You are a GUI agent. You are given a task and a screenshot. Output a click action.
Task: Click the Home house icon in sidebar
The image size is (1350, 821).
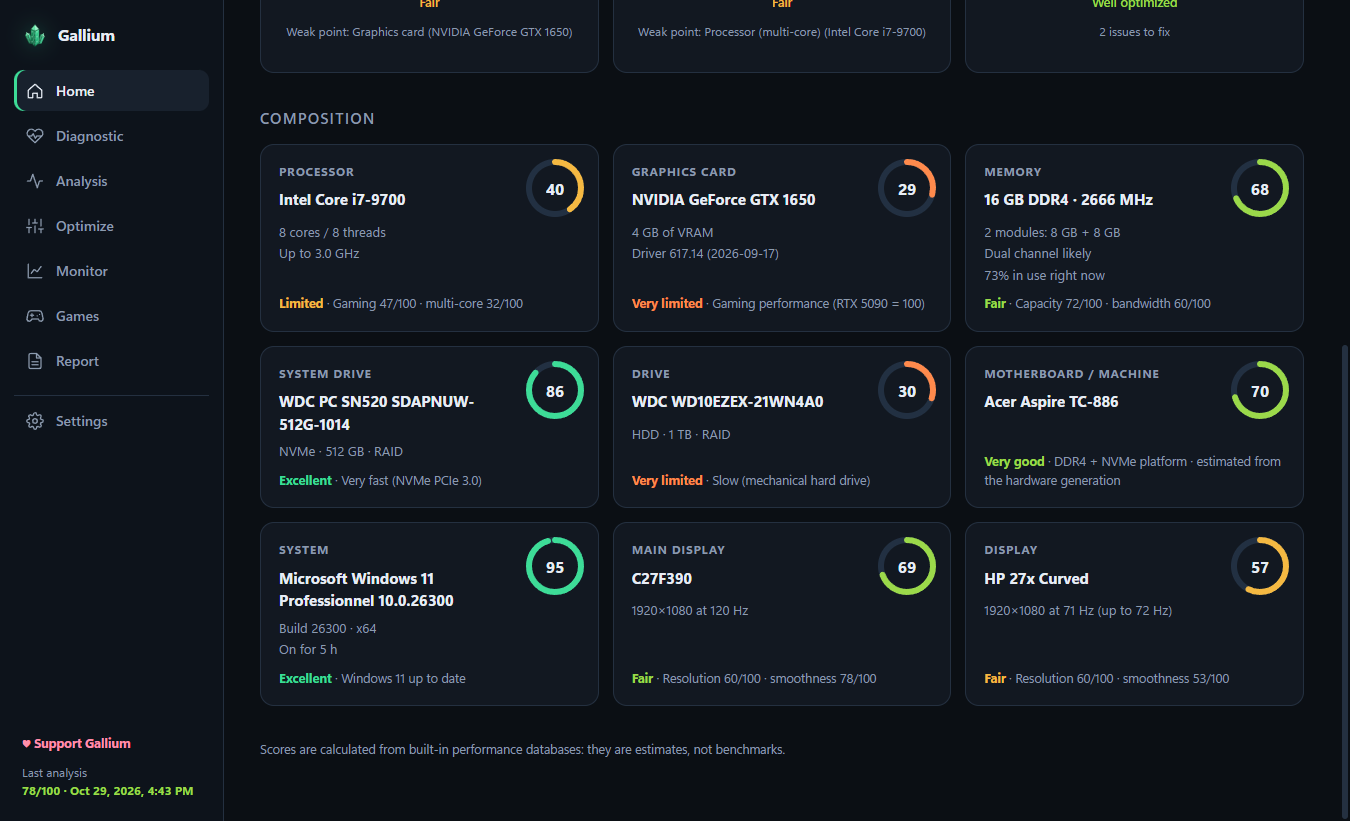35,91
